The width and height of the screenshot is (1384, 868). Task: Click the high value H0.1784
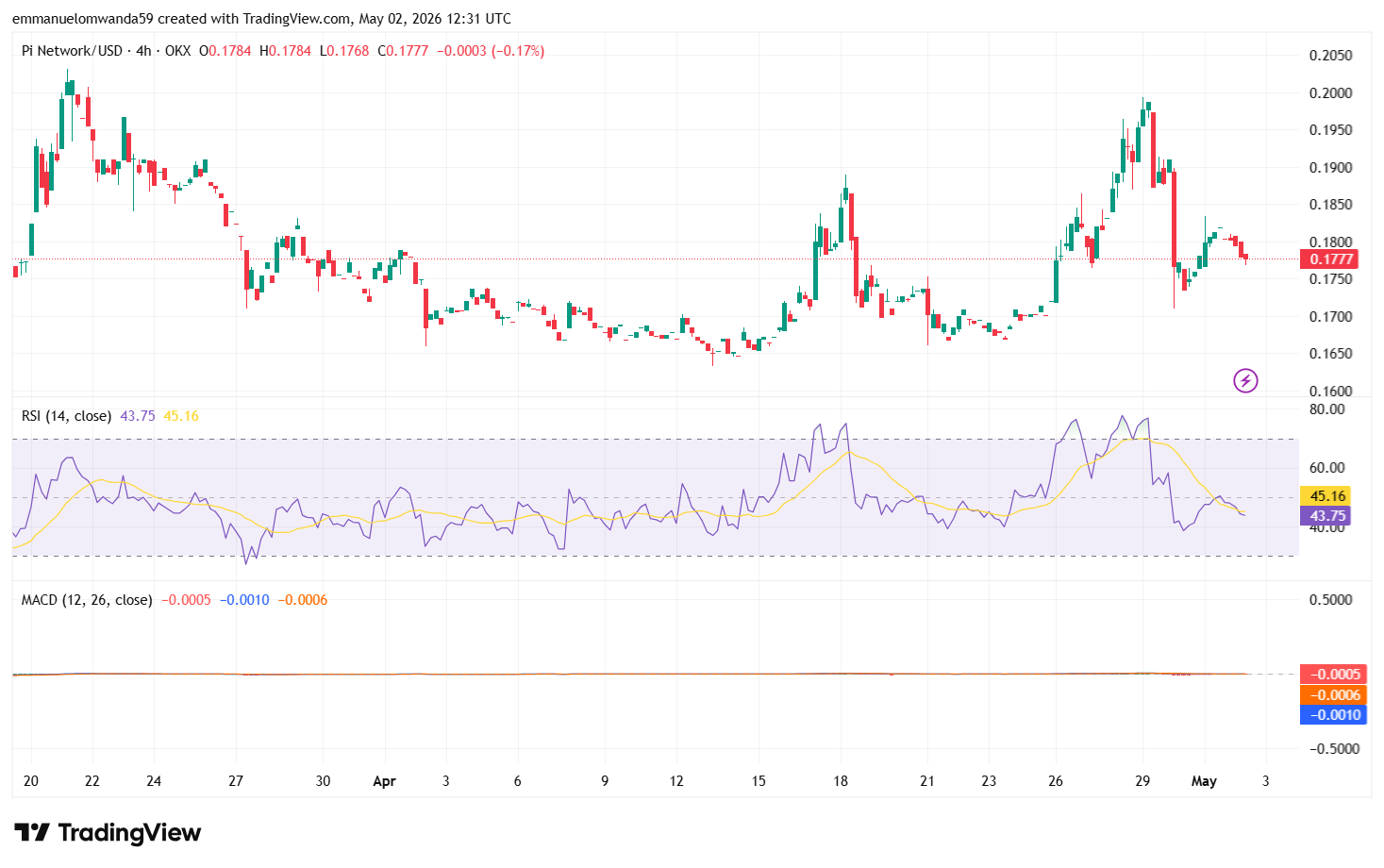(x=285, y=51)
